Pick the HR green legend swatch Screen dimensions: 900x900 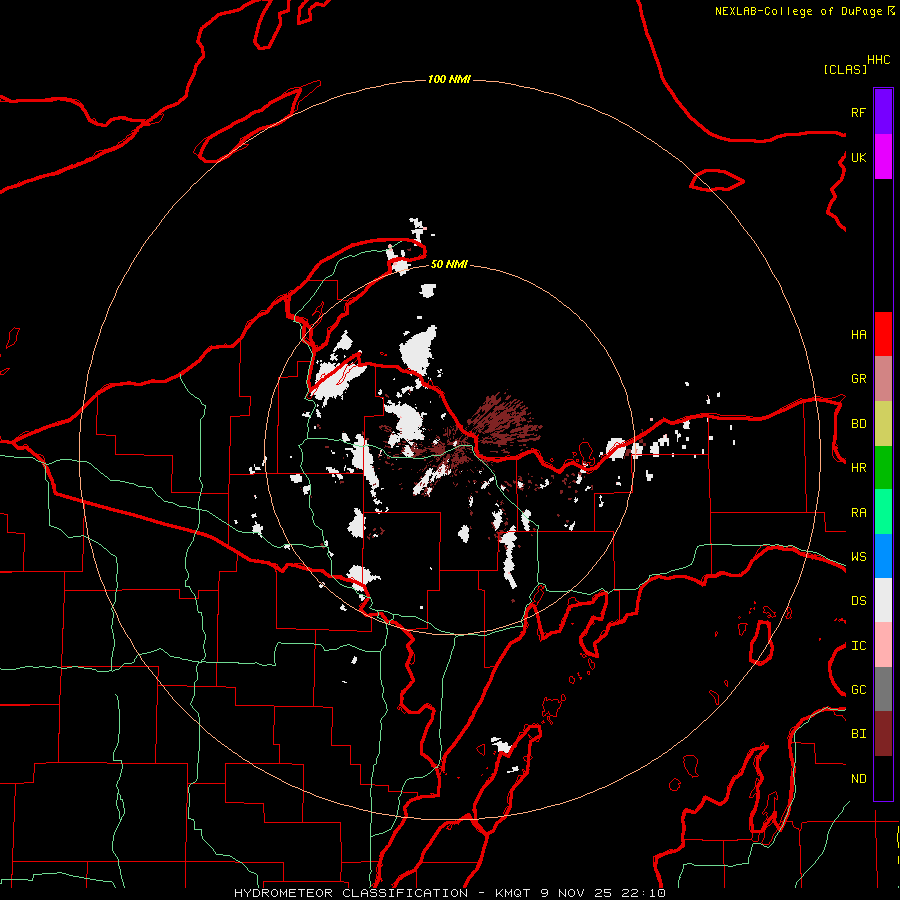point(883,467)
